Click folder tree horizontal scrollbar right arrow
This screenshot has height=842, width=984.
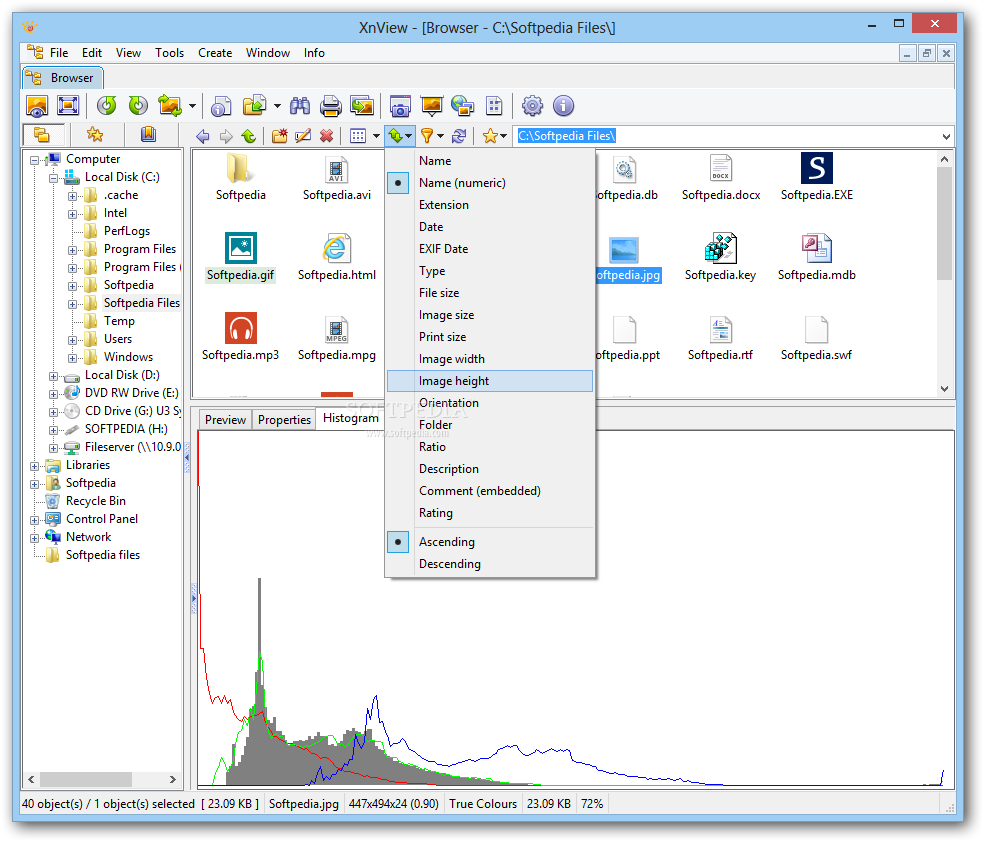[x=173, y=779]
